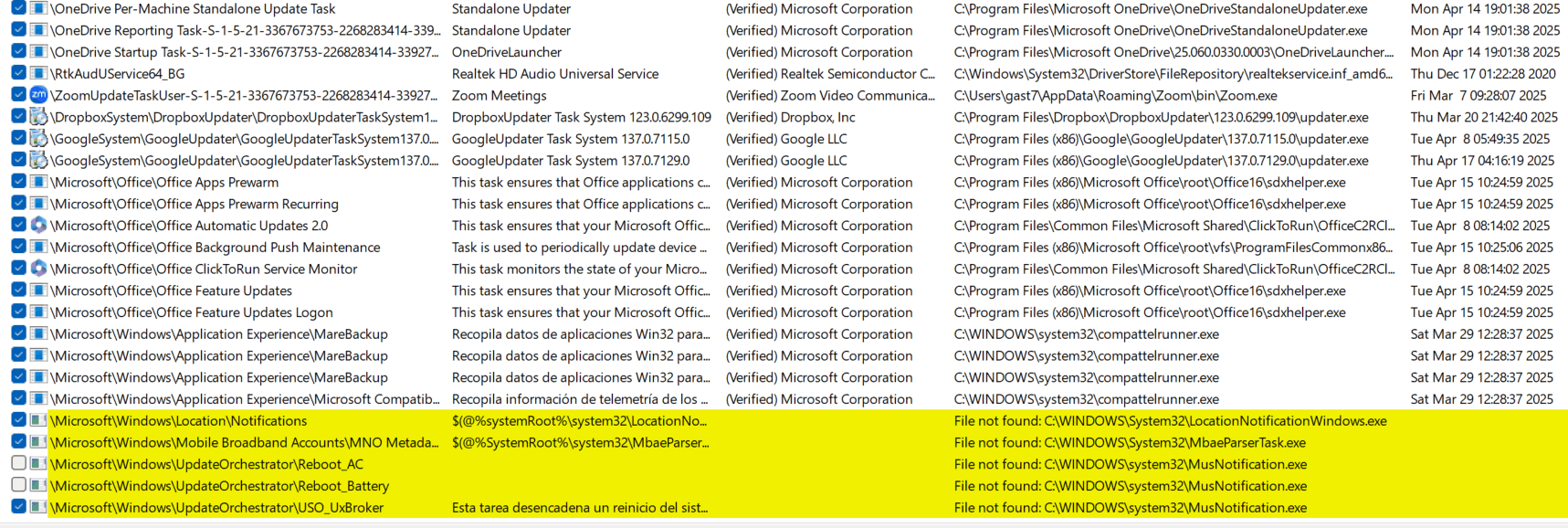Disable Mobile Broadband Accounts MNO checkbox
This screenshot has height=528, width=1568.
point(18,441)
